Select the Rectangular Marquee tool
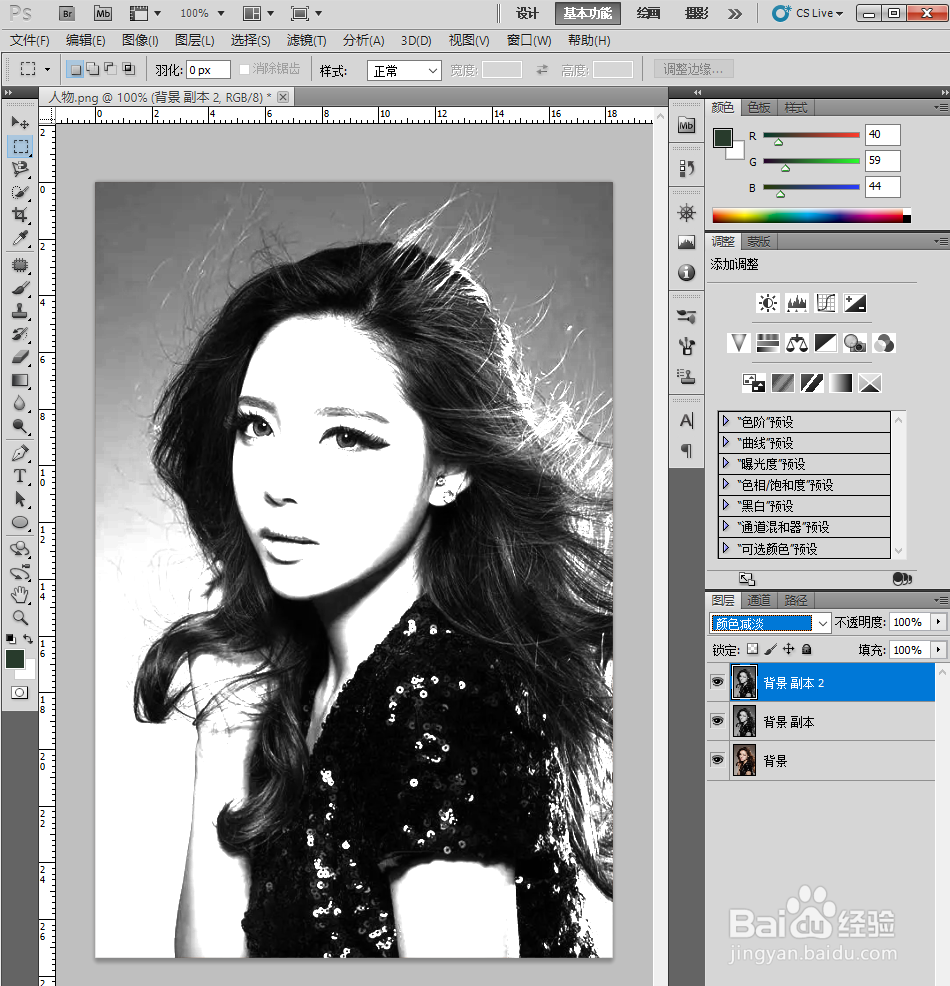This screenshot has height=986, width=950. [x=20, y=147]
